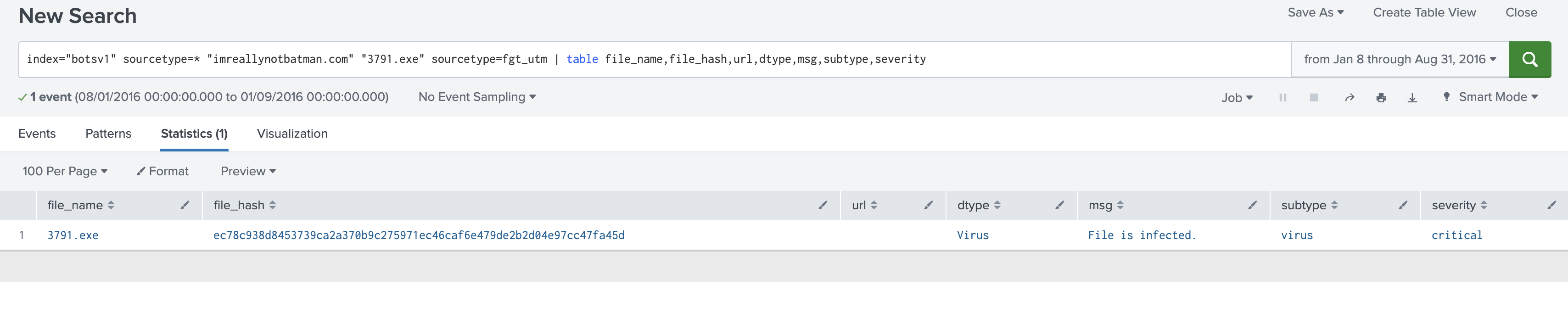Open the time range picker
The image size is (1568, 313).
click(1400, 59)
